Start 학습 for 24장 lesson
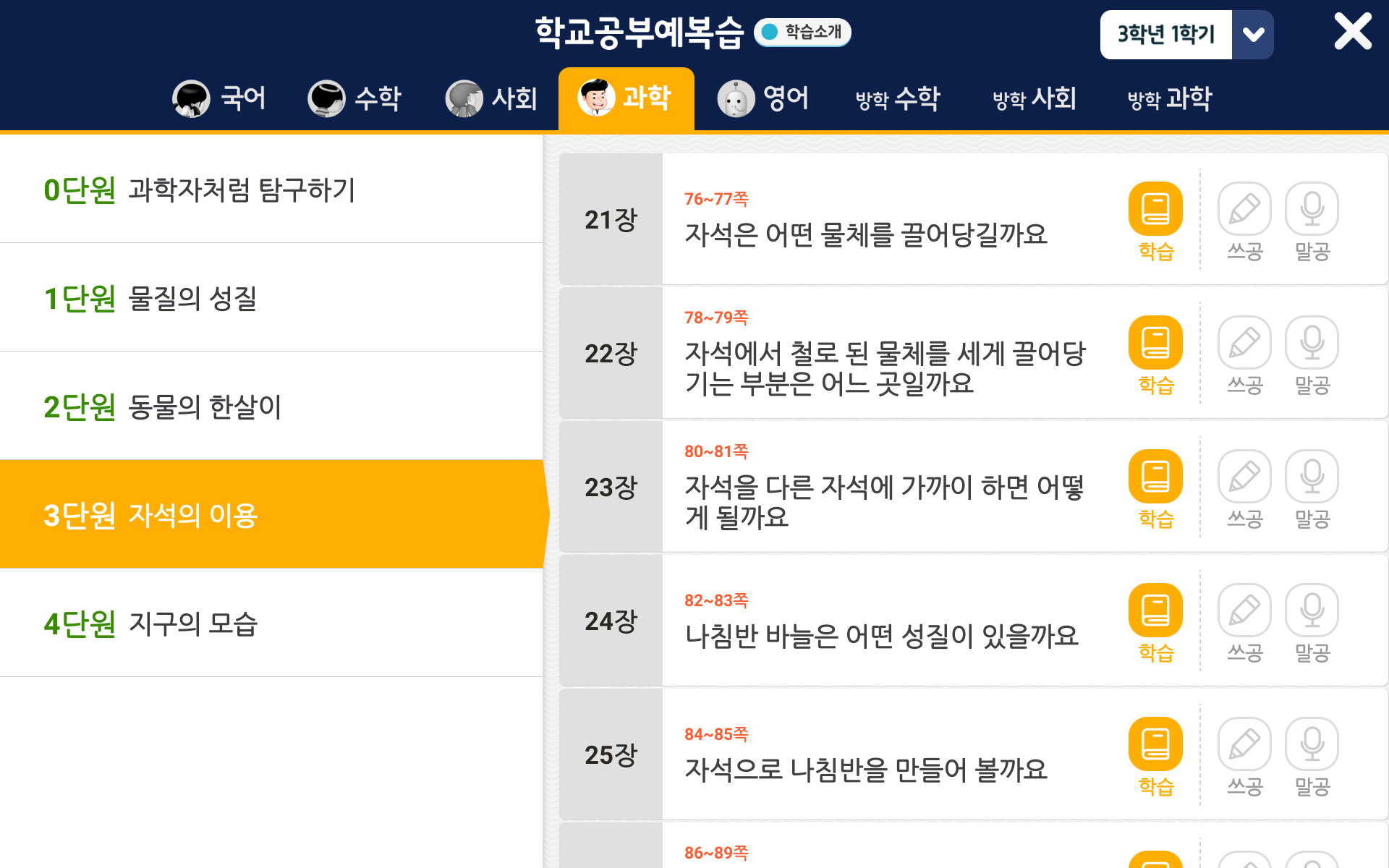Screen dimensions: 1389x868 (1155, 611)
